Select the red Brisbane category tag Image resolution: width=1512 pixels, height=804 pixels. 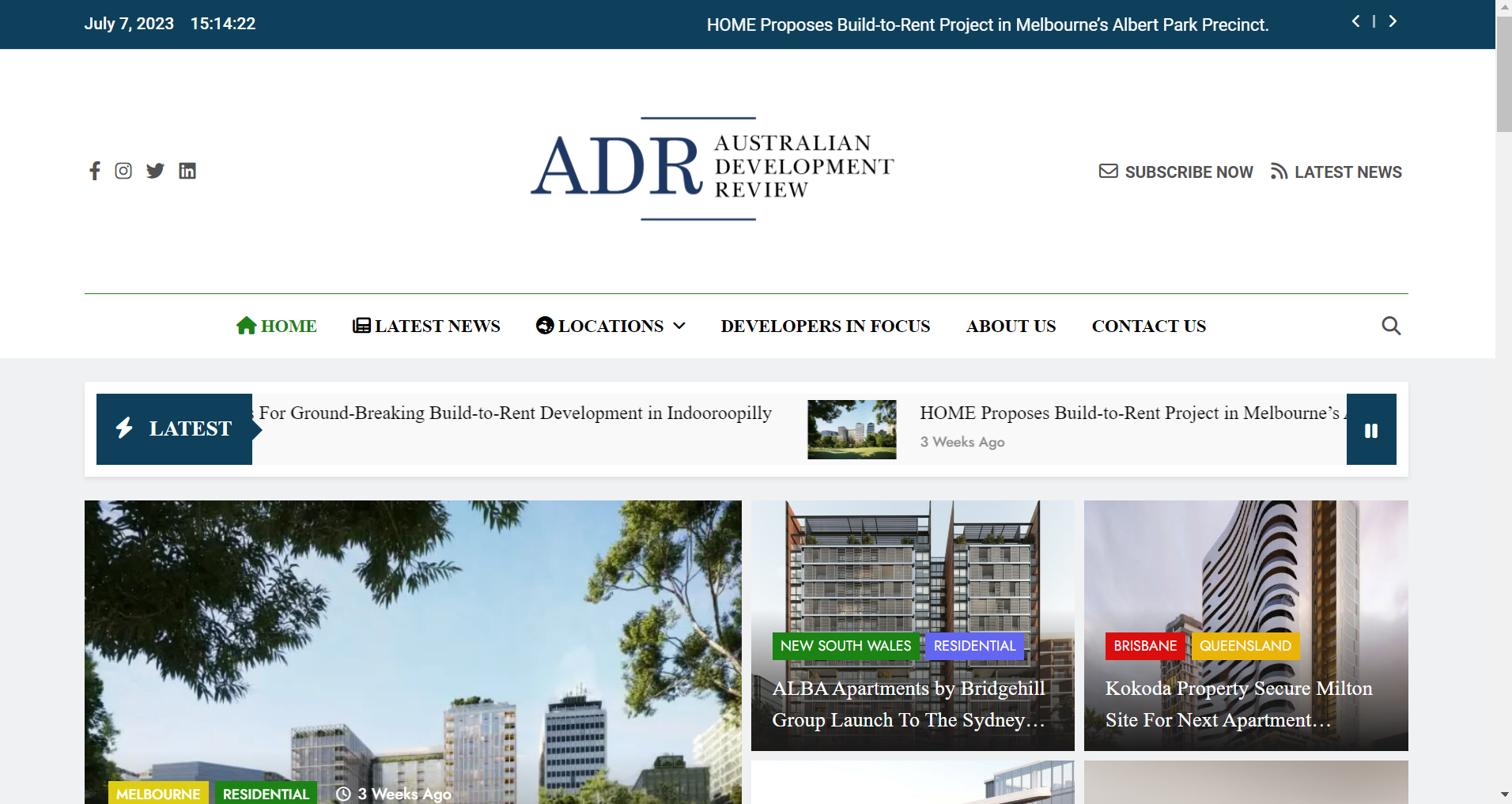pyautogui.click(x=1144, y=646)
